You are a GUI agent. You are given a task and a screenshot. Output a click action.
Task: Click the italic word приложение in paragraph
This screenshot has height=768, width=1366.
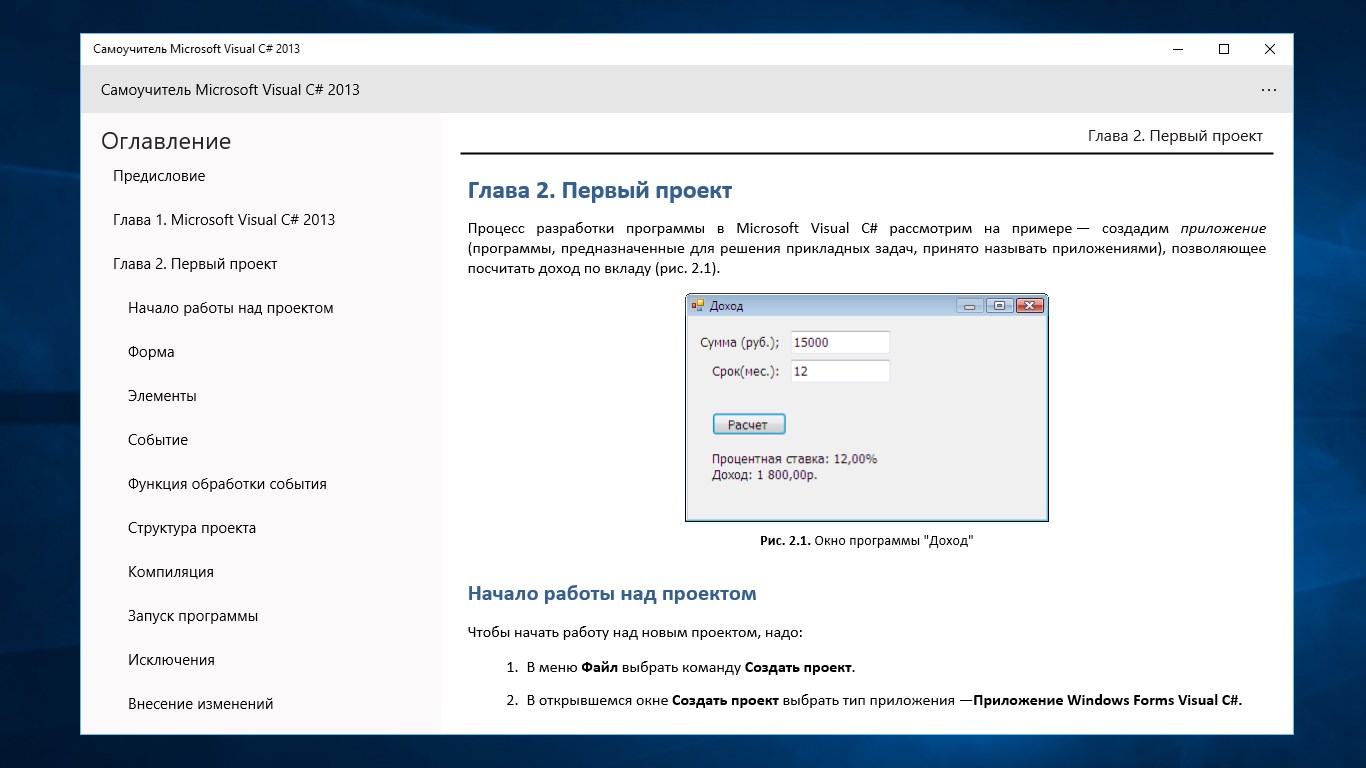coord(1223,228)
